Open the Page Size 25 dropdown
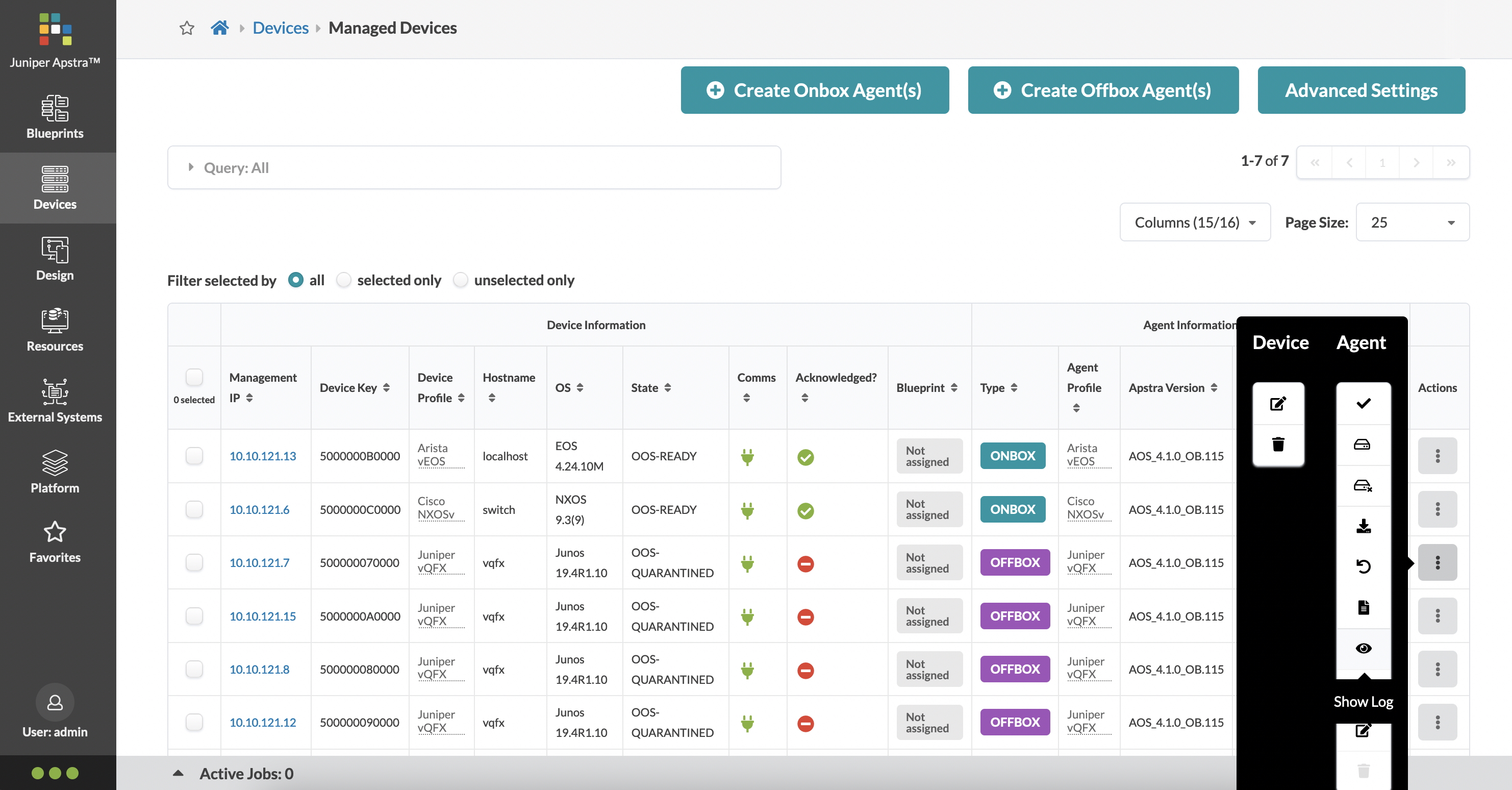The height and width of the screenshot is (790, 1512). pos(1413,222)
